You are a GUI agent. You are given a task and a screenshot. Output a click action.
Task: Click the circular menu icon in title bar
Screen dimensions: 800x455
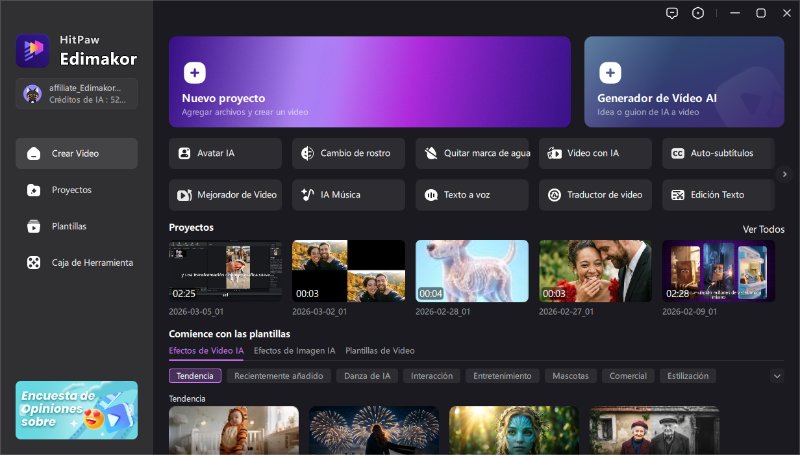click(697, 13)
